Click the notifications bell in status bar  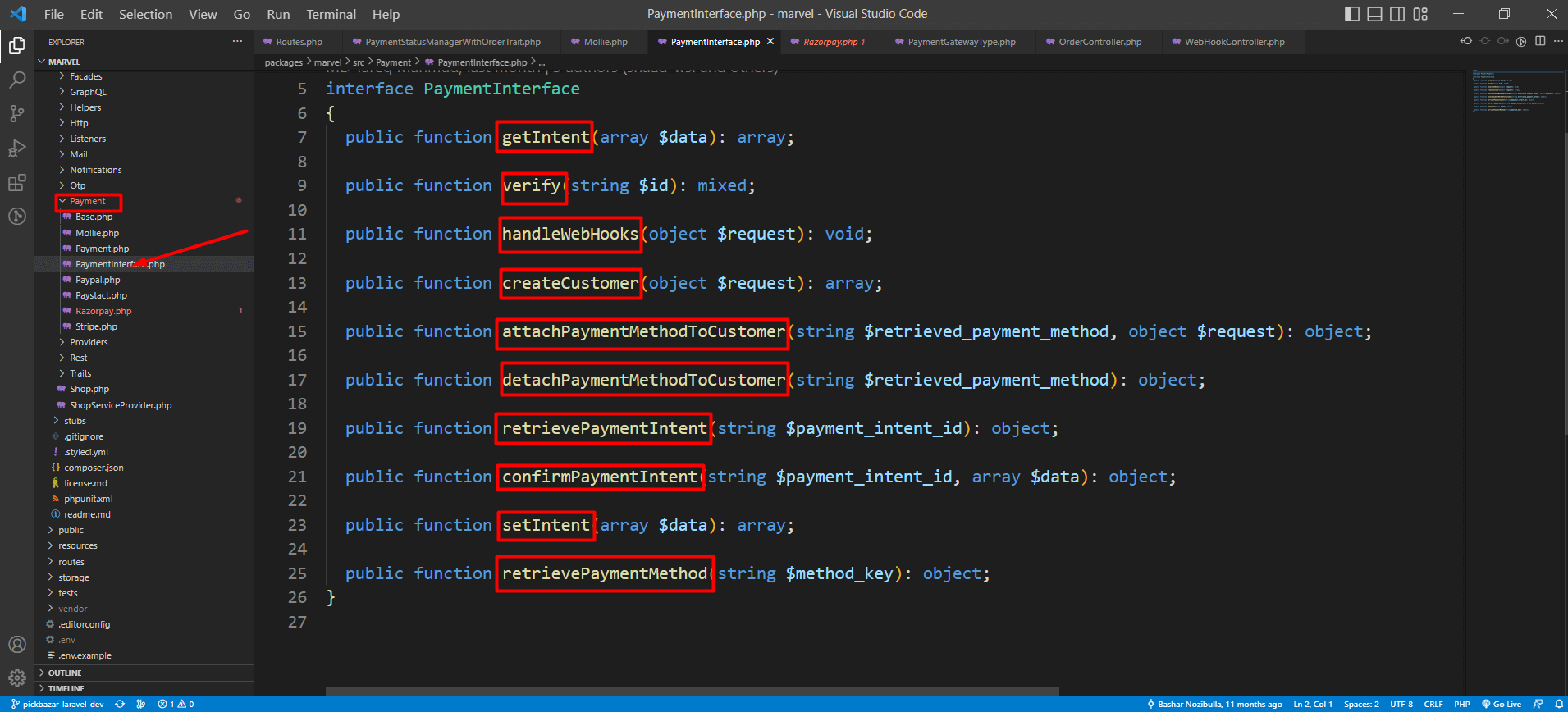pos(1558,704)
